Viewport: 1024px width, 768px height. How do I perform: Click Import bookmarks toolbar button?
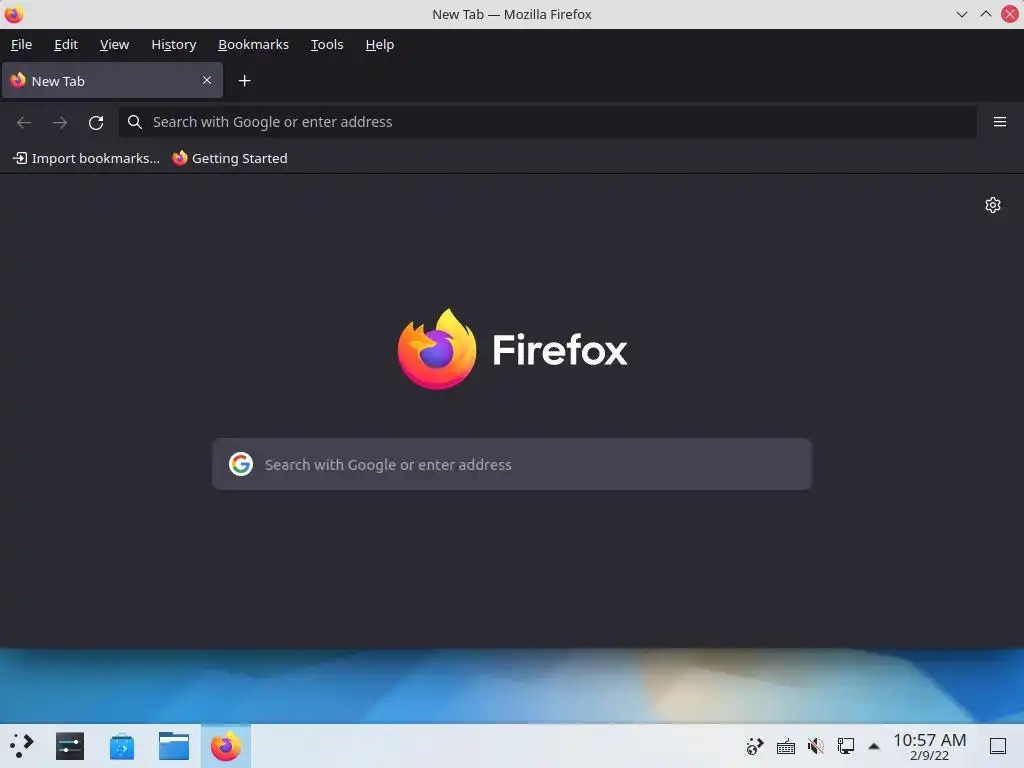[x=86, y=158]
